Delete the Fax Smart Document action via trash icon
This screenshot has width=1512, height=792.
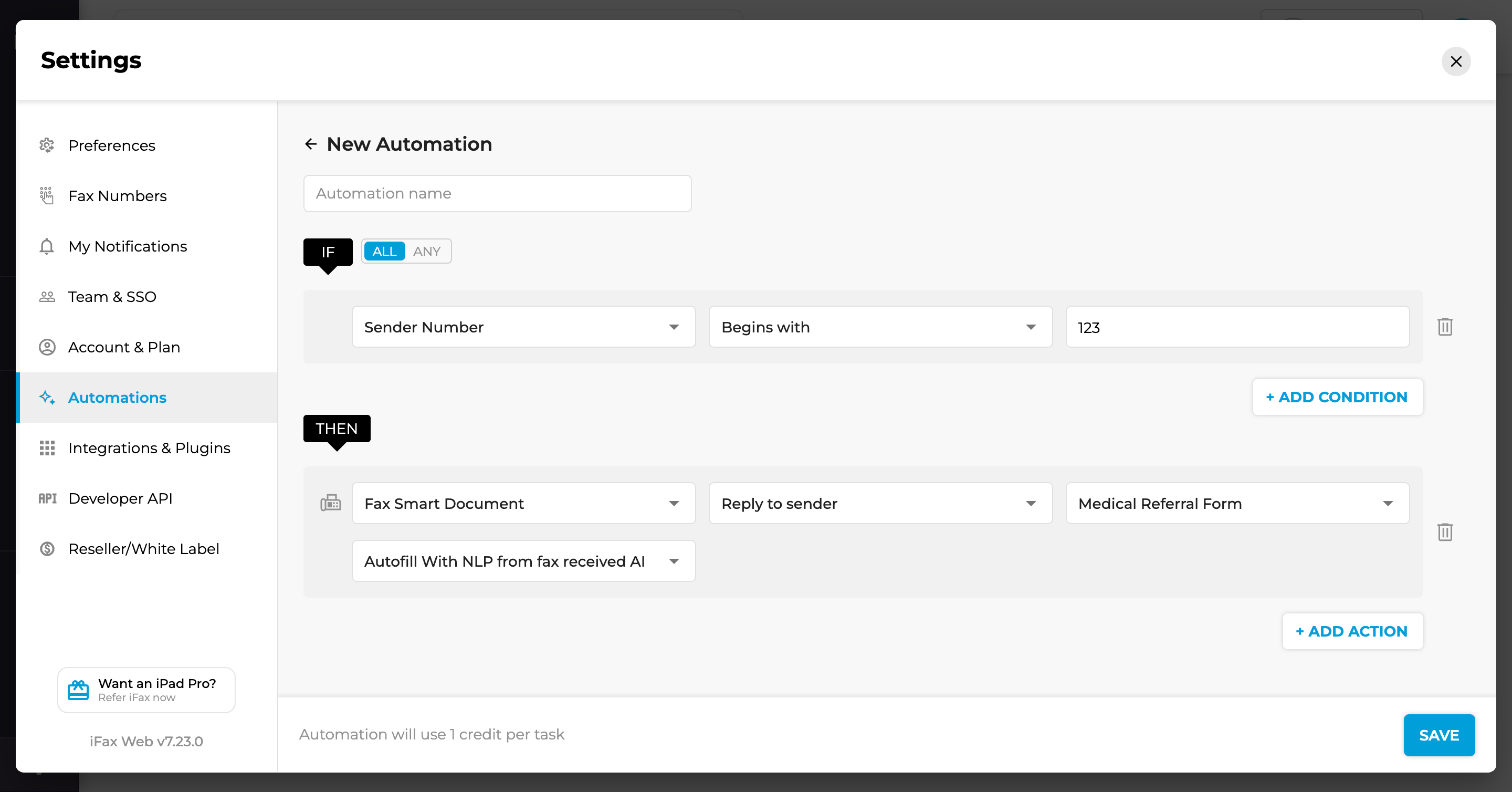(1444, 532)
